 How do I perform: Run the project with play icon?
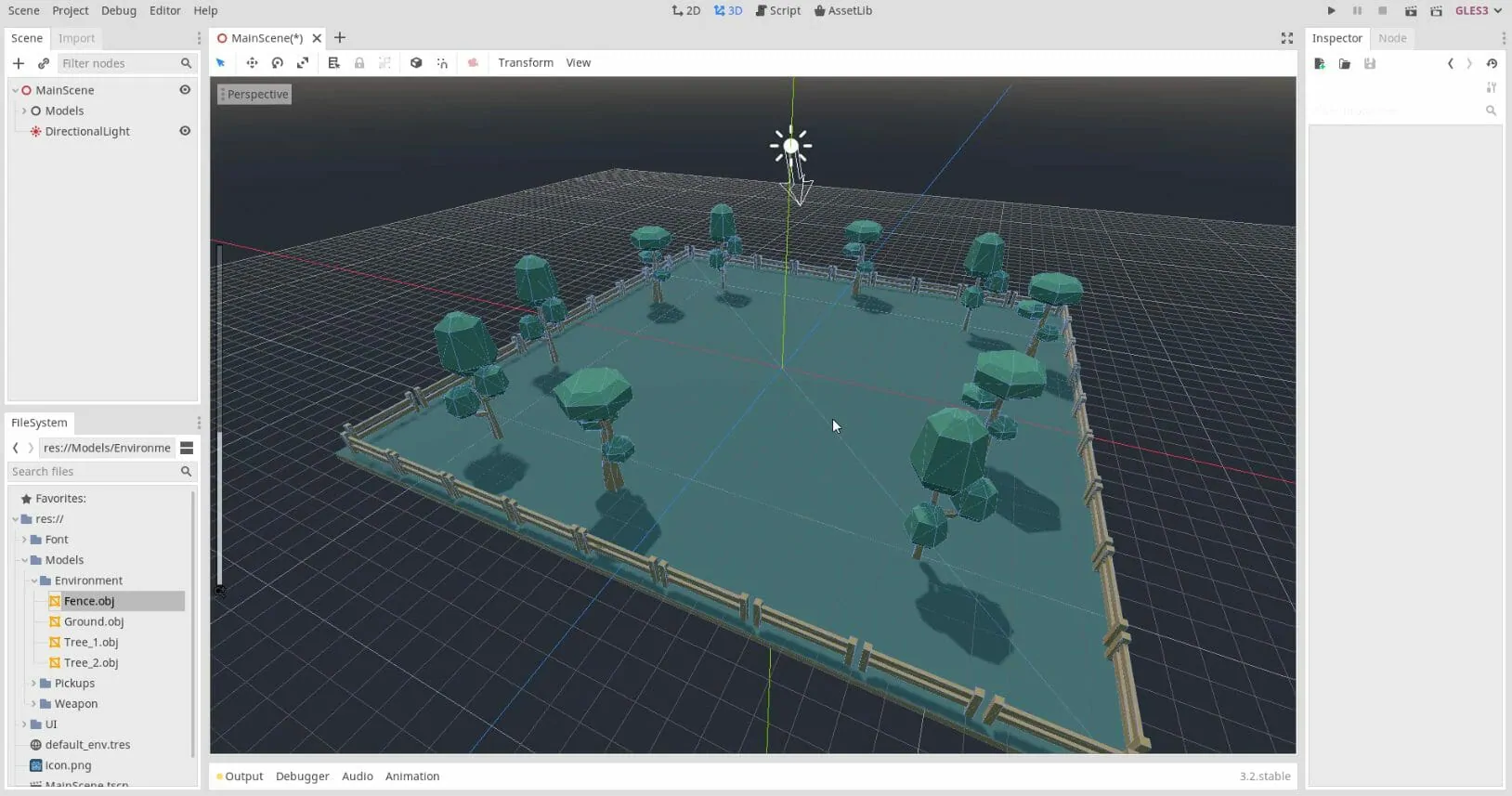1331,11
